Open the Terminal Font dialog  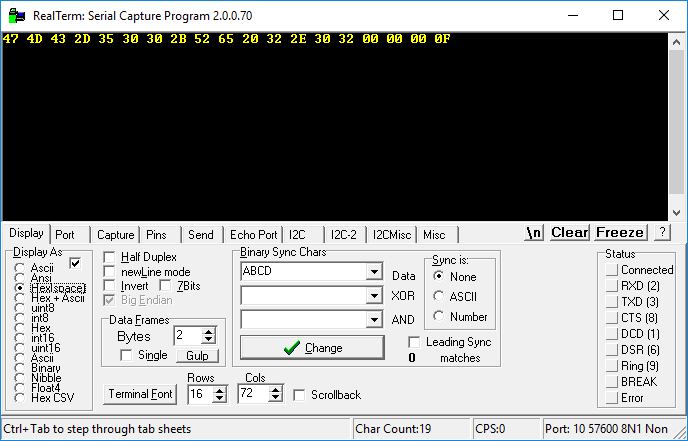[140, 394]
